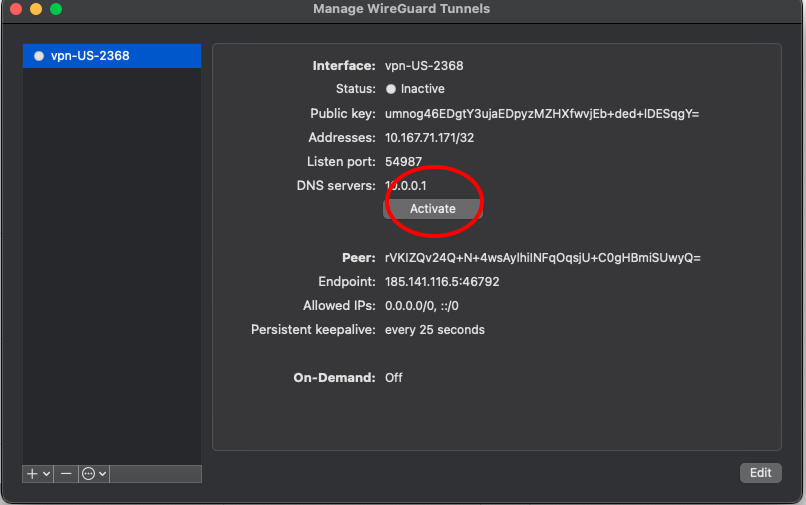Expand the more actions dropdown chevron

(x=102, y=474)
